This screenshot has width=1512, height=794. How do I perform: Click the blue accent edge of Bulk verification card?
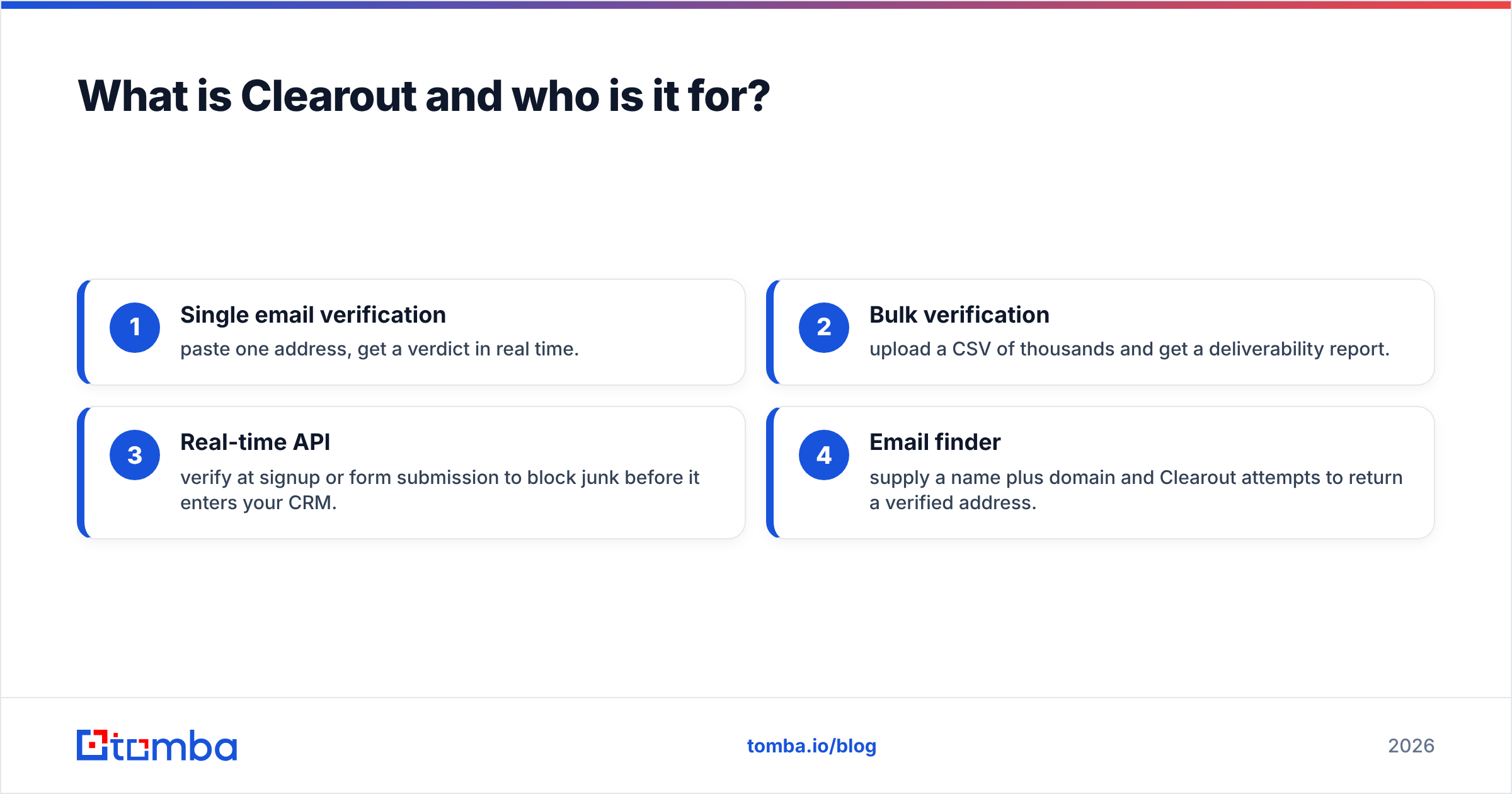[x=770, y=332]
